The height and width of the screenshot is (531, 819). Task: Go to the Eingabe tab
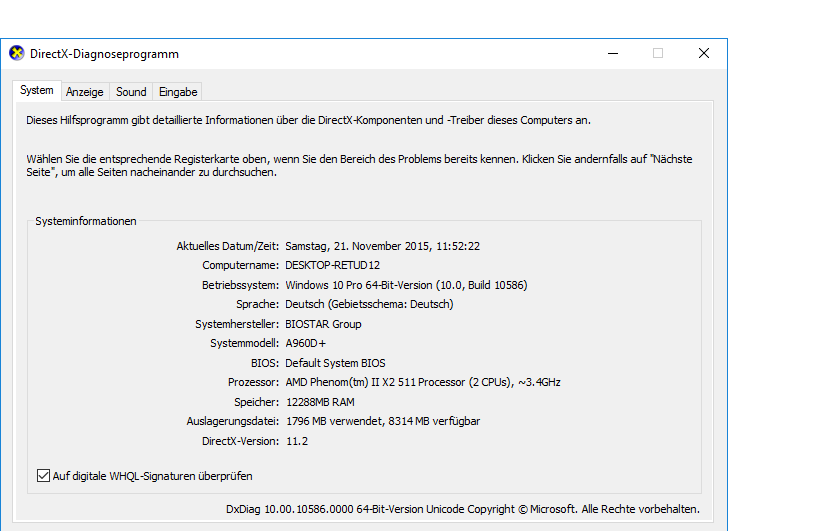(178, 92)
